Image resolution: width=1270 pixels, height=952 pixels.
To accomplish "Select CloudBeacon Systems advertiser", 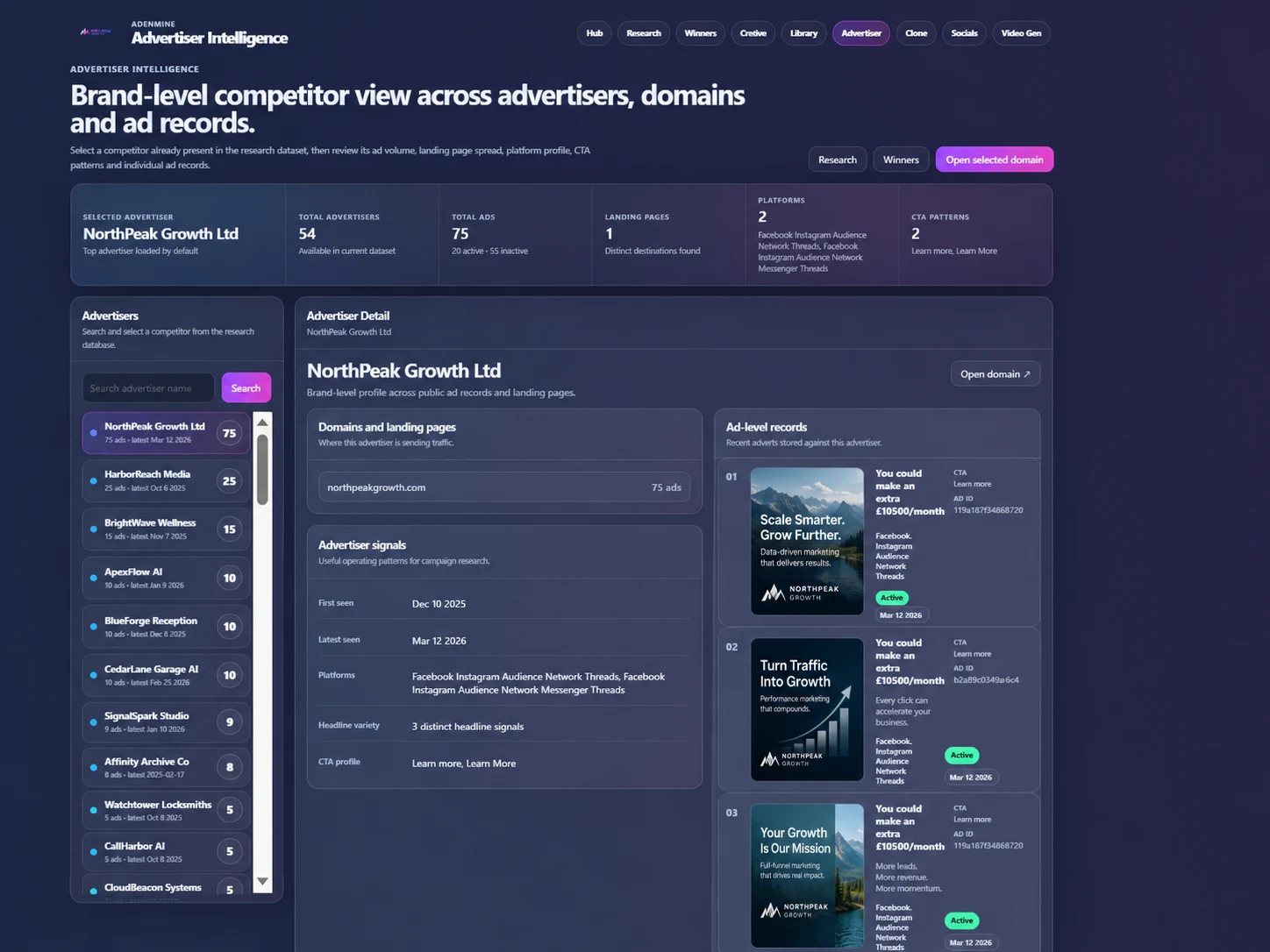I will 167,886.
